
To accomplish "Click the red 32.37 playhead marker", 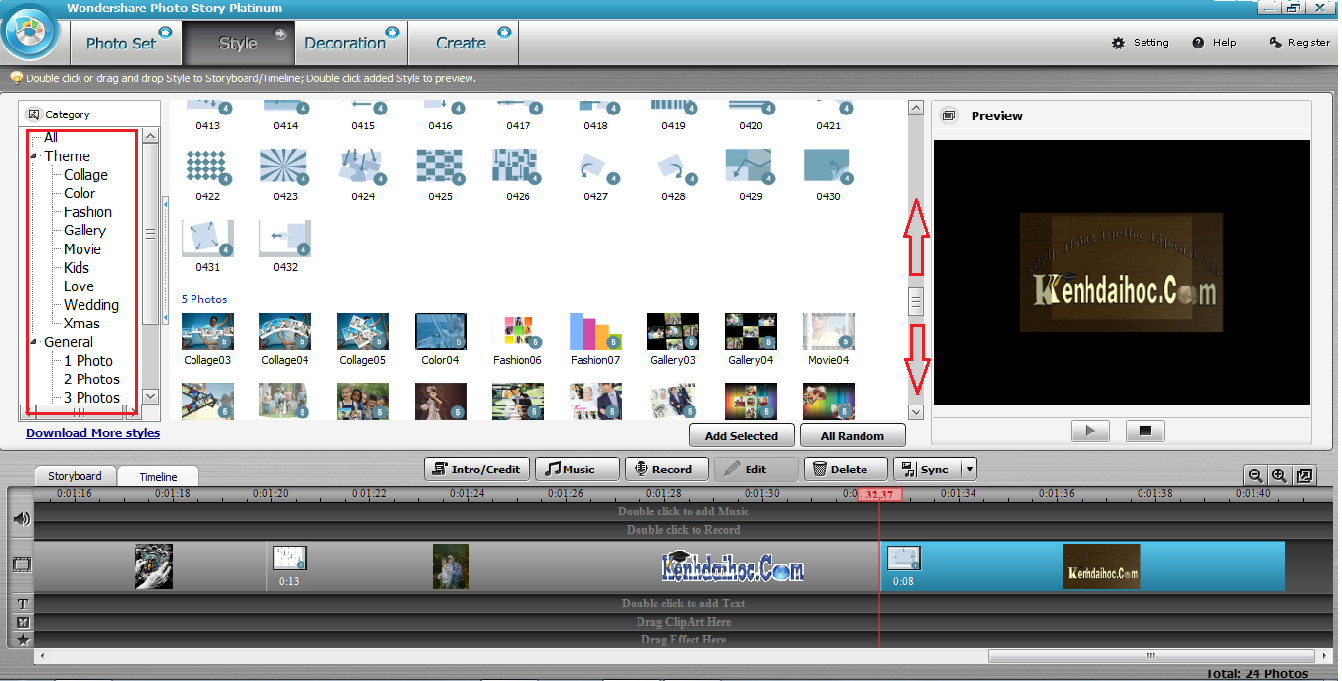I will (x=880, y=494).
